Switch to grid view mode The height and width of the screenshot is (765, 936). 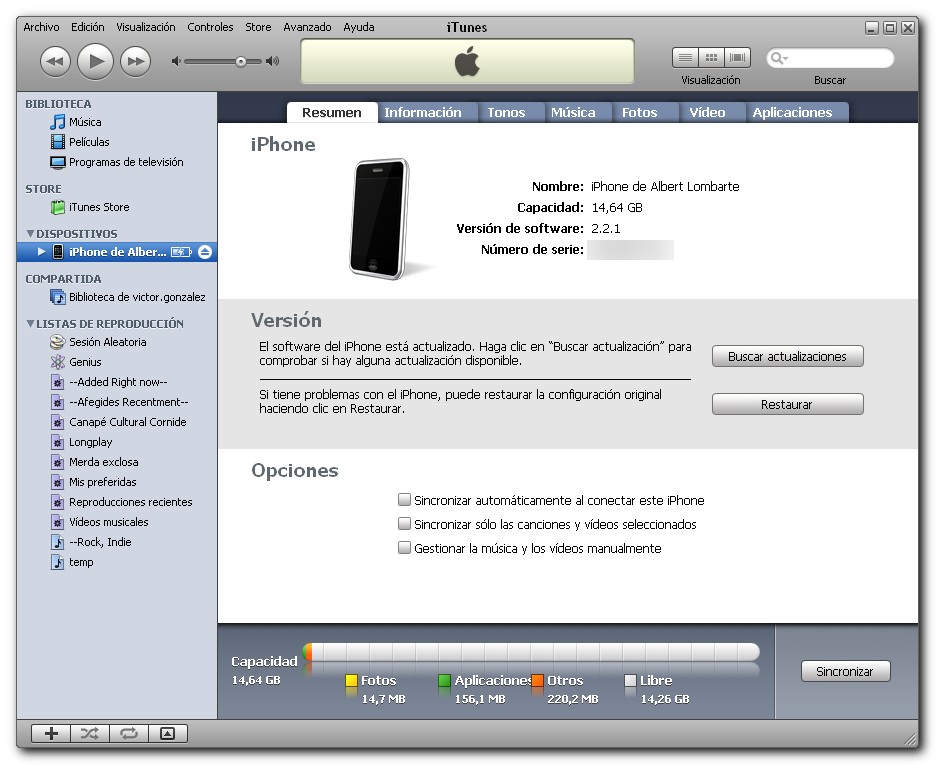(711, 58)
